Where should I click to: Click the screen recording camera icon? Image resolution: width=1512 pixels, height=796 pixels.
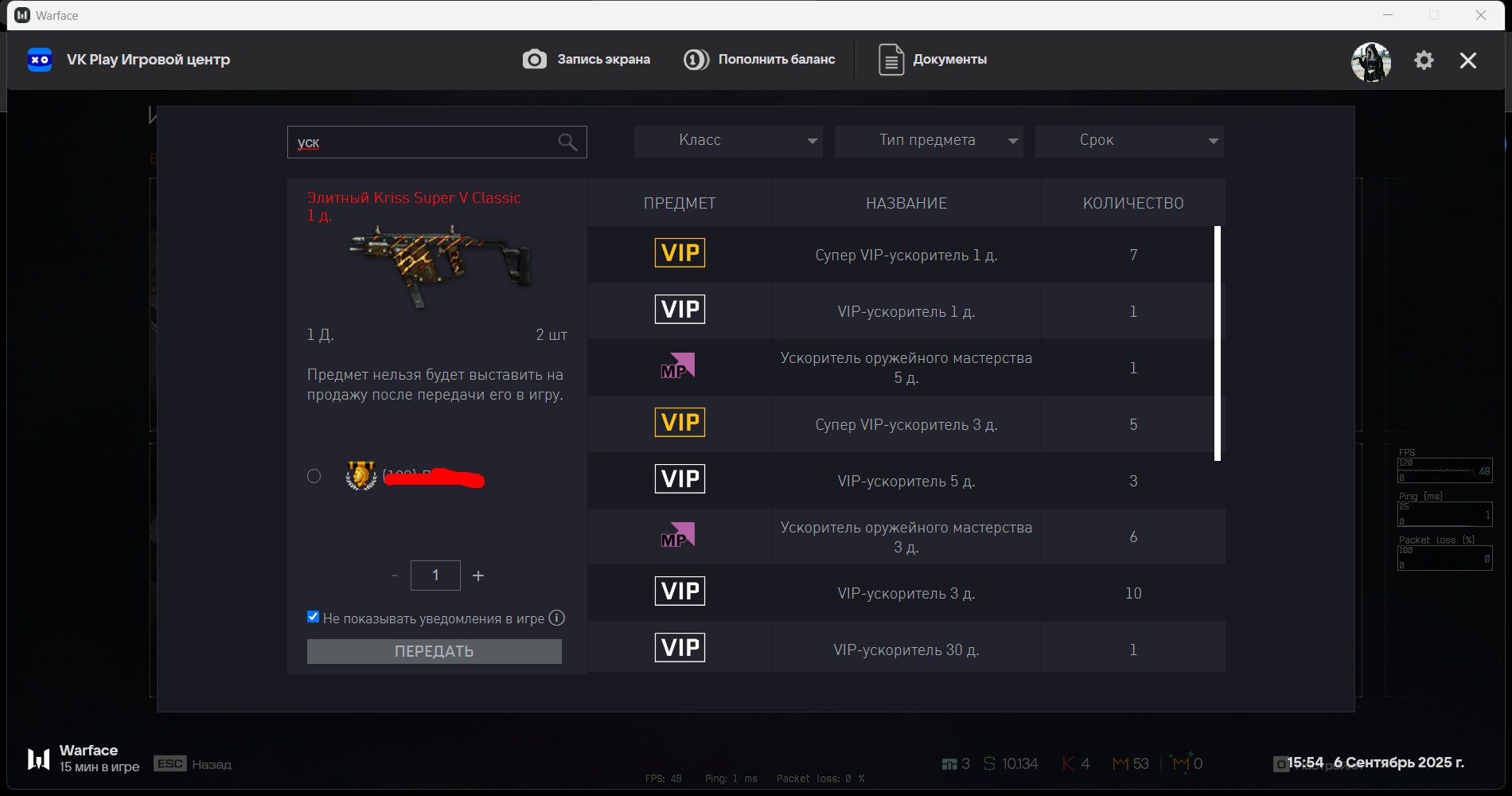click(x=534, y=60)
